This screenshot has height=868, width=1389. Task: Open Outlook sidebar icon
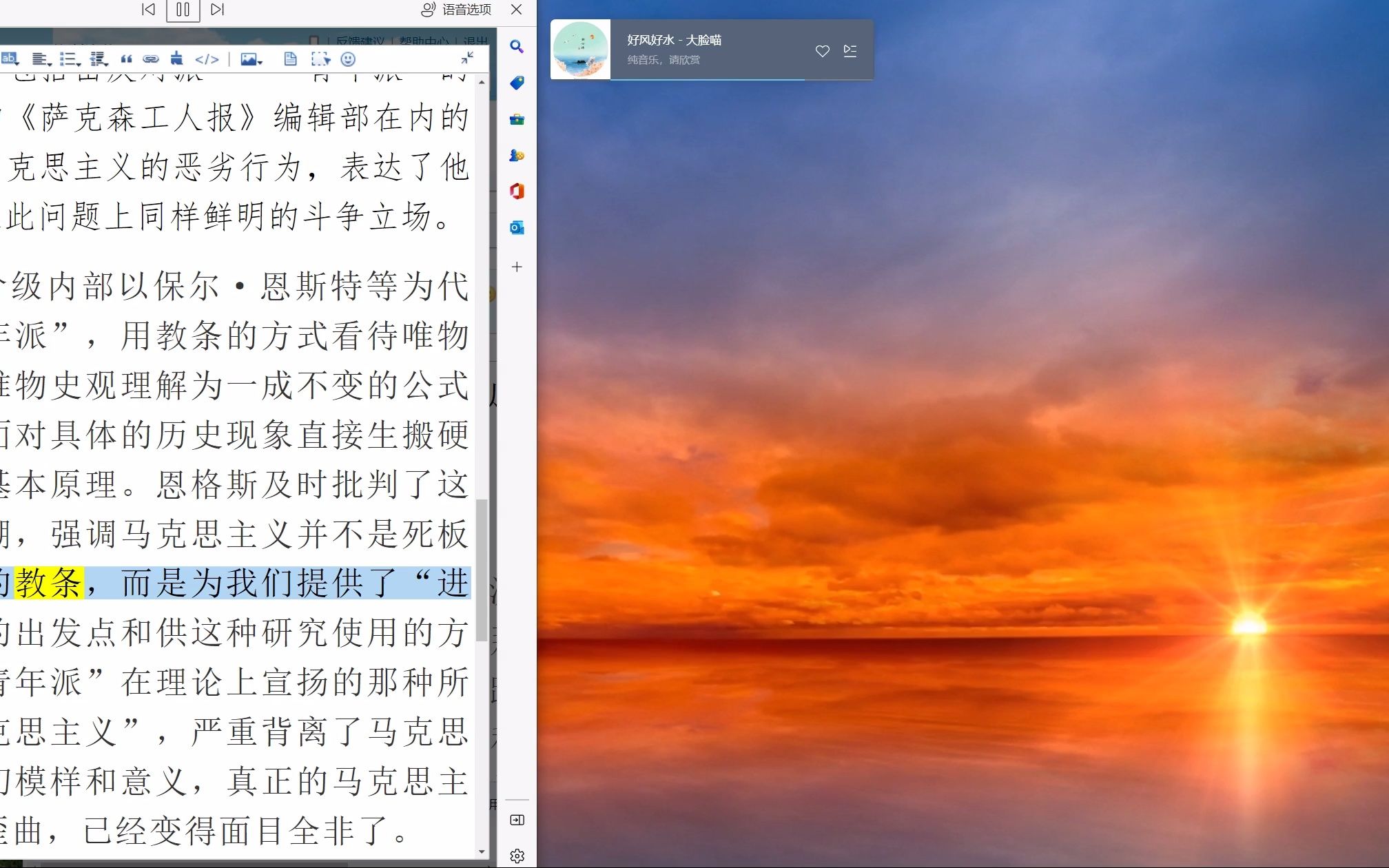click(517, 227)
